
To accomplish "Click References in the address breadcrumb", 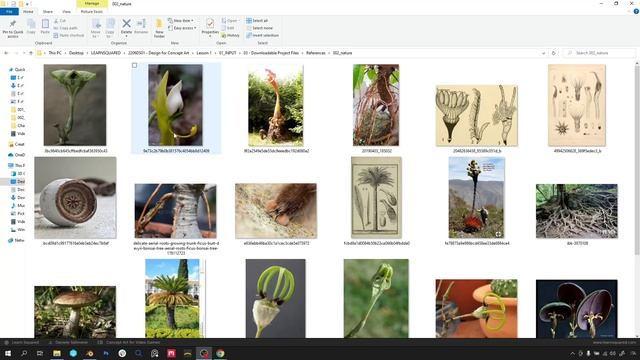I will click(x=316, y=53).
